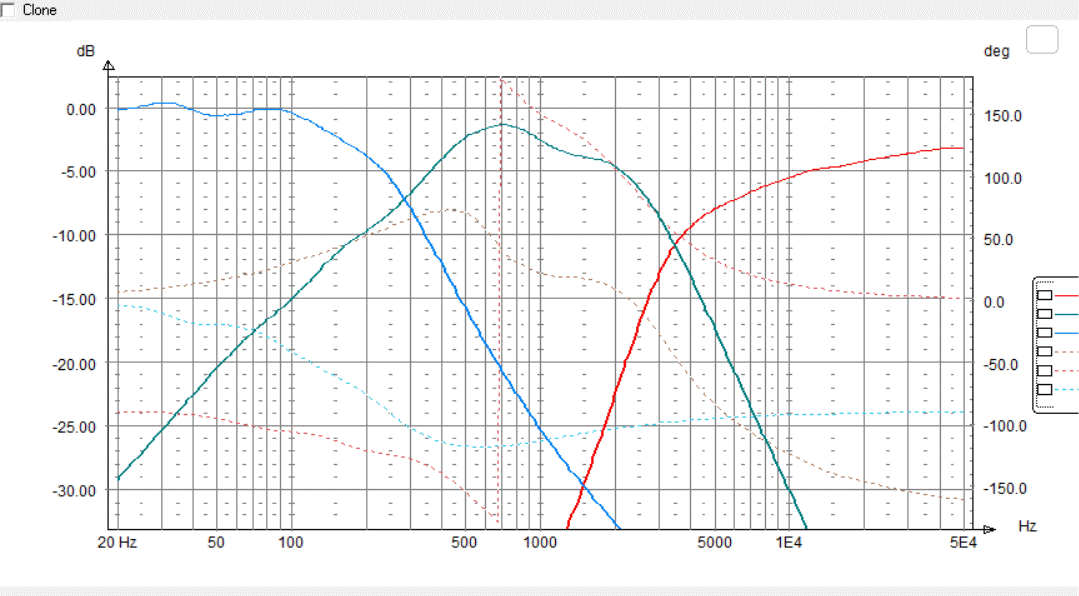Click the 50.0 degree axis value

point(998,240)
